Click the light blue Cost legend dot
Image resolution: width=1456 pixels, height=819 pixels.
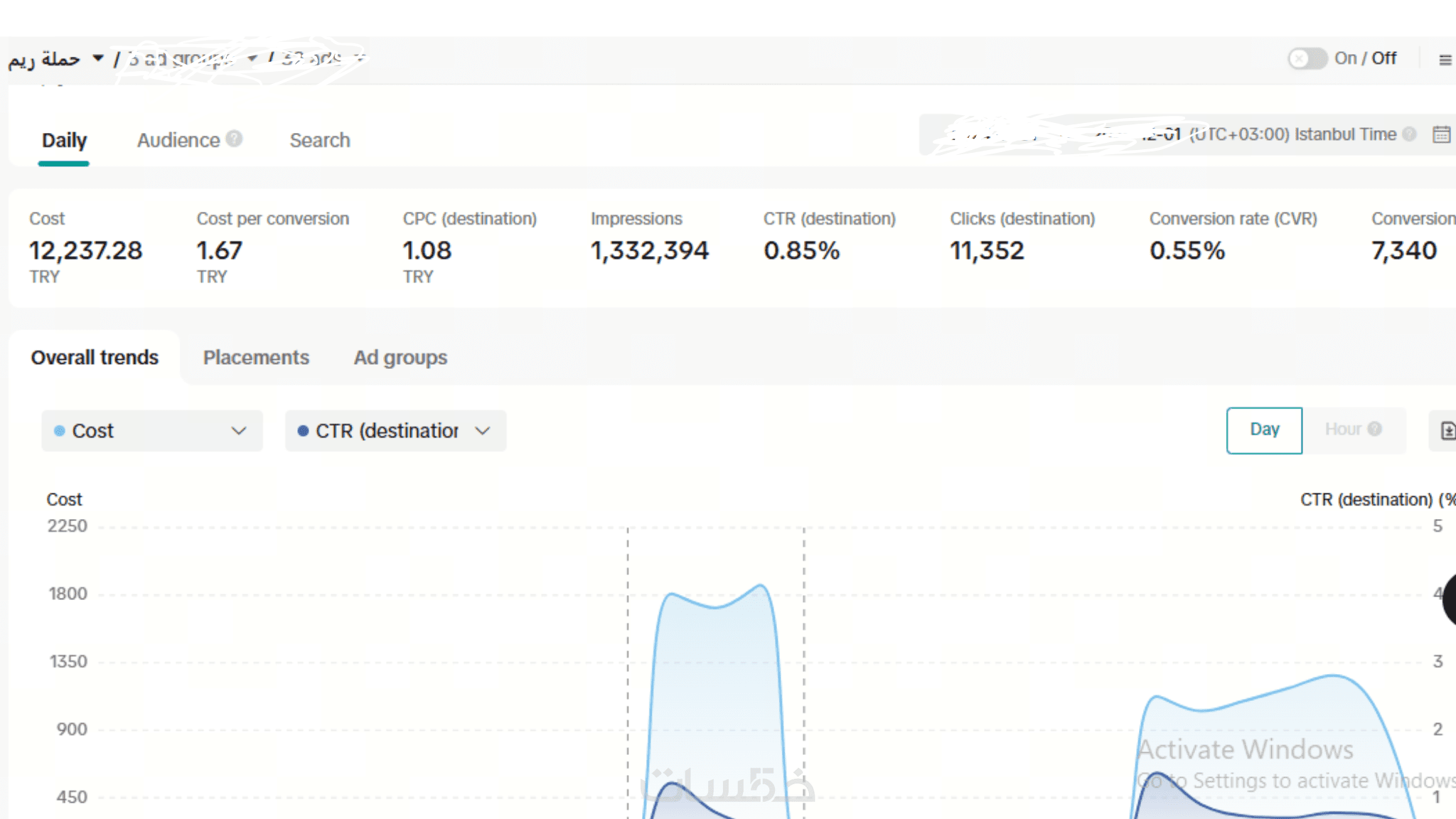60,431
